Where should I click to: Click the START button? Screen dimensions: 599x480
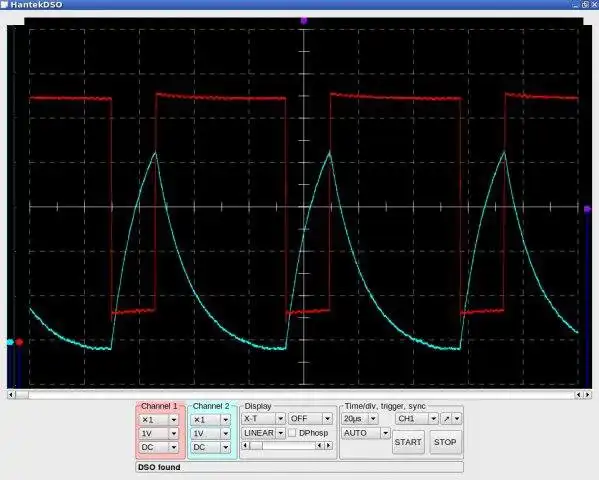[x=408, y=442]
